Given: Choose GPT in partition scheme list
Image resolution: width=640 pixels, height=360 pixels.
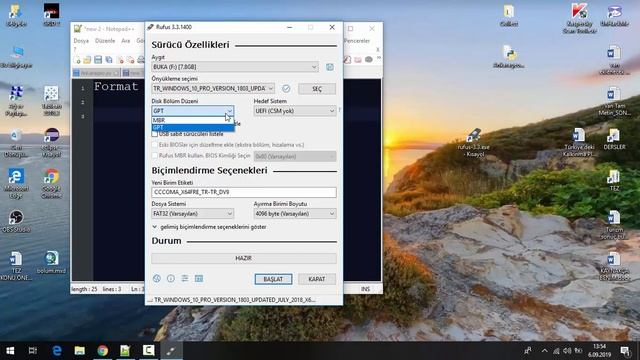Looking at the screenshot, I should click(193, 127).
